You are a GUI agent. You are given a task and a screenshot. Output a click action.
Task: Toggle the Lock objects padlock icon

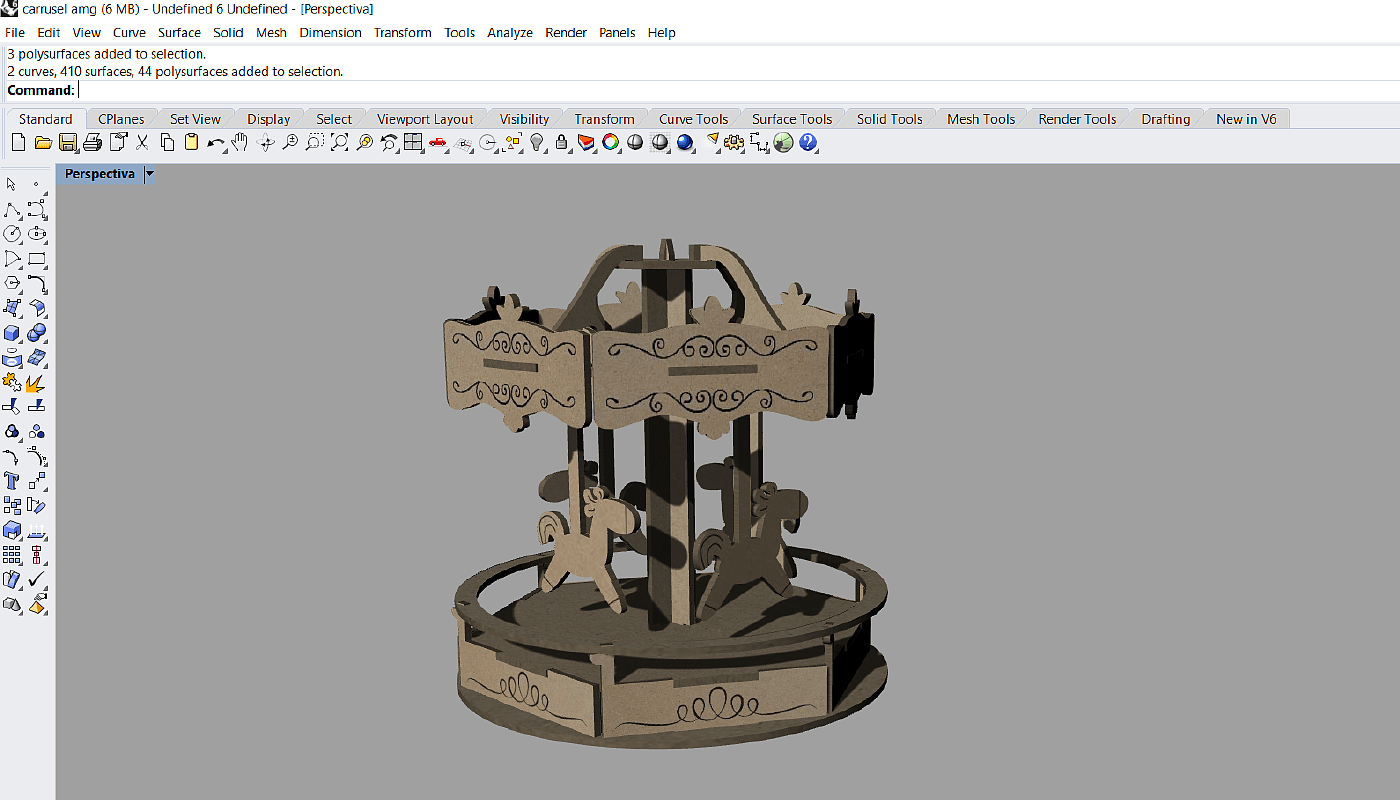click(562, 143)
